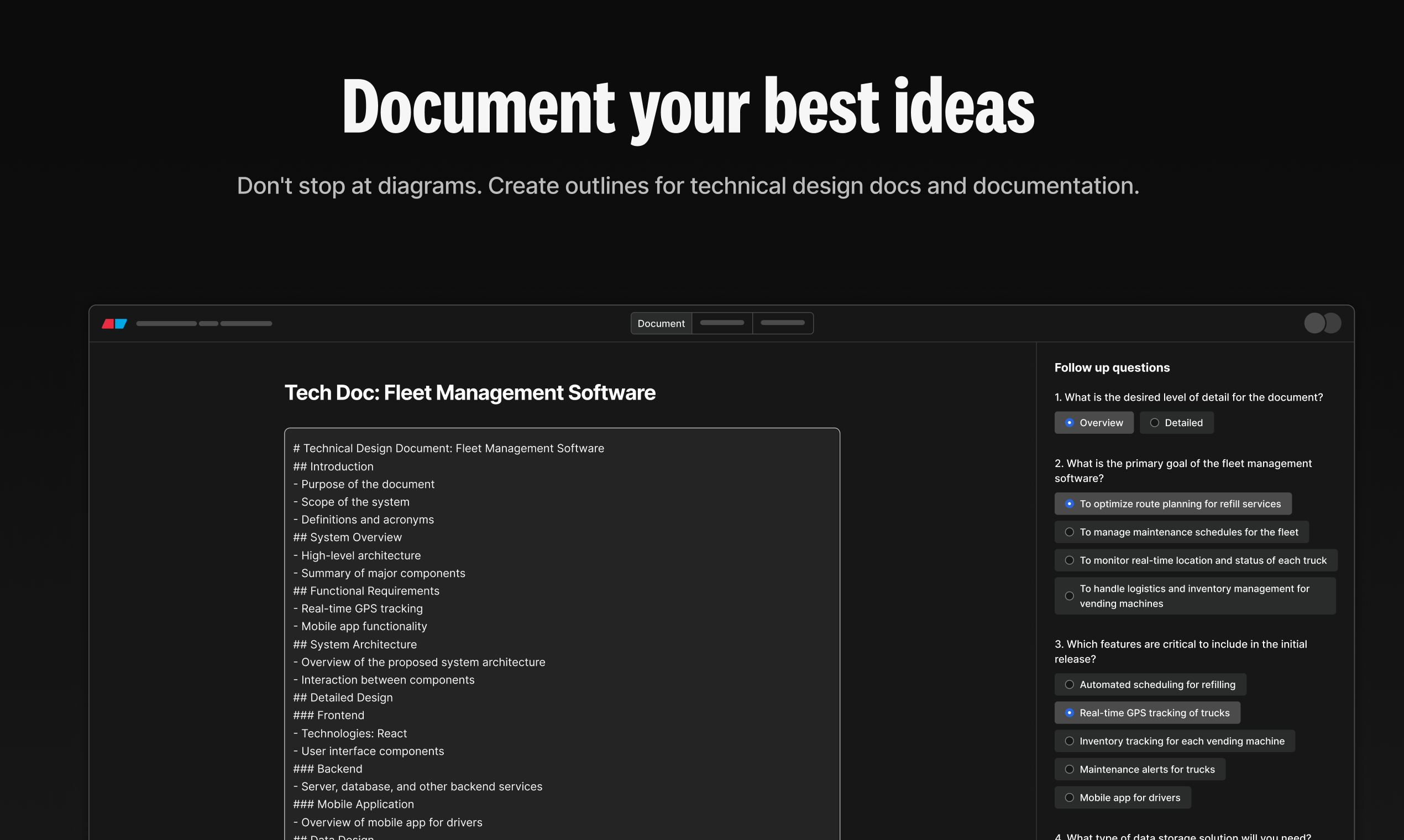
Task: Click inside the technical design document text area
Action: 679,623
